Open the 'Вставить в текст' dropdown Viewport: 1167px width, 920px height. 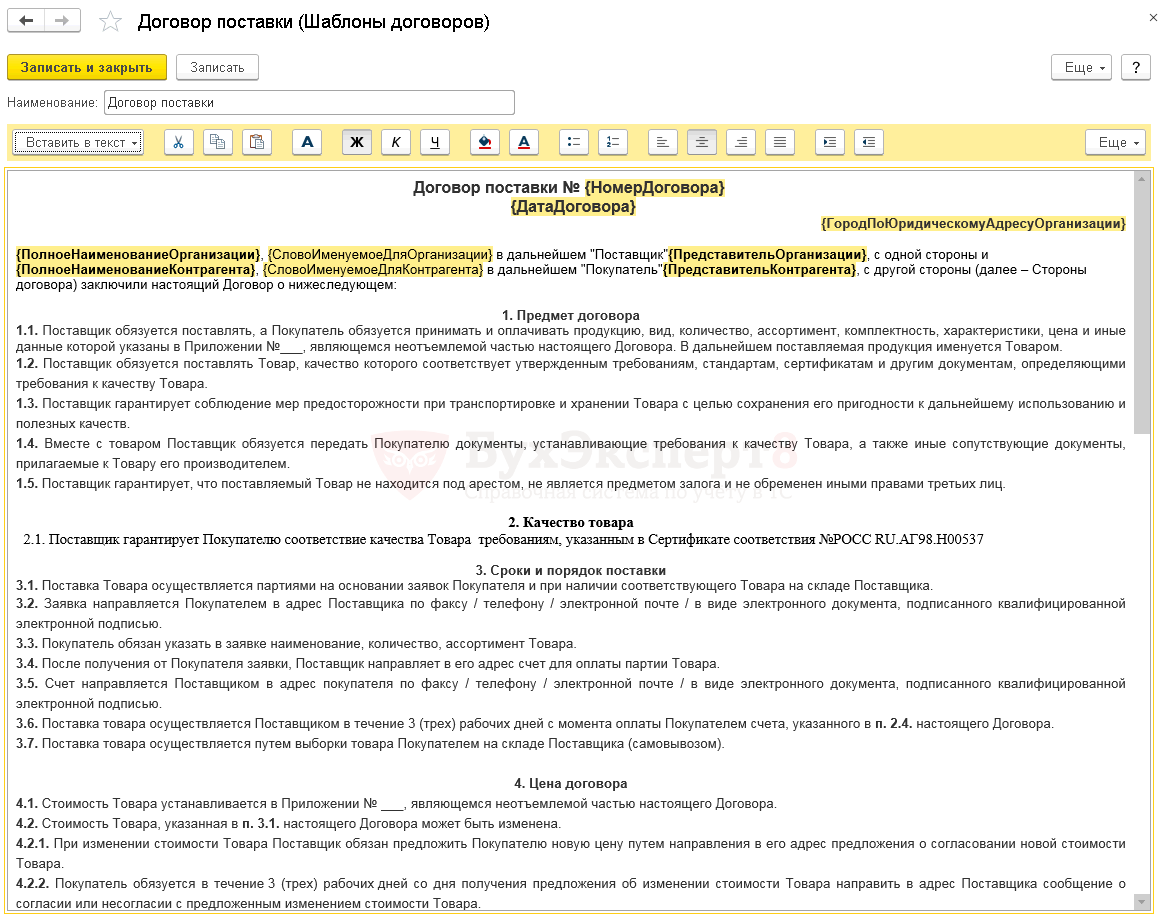coord(79,143)
